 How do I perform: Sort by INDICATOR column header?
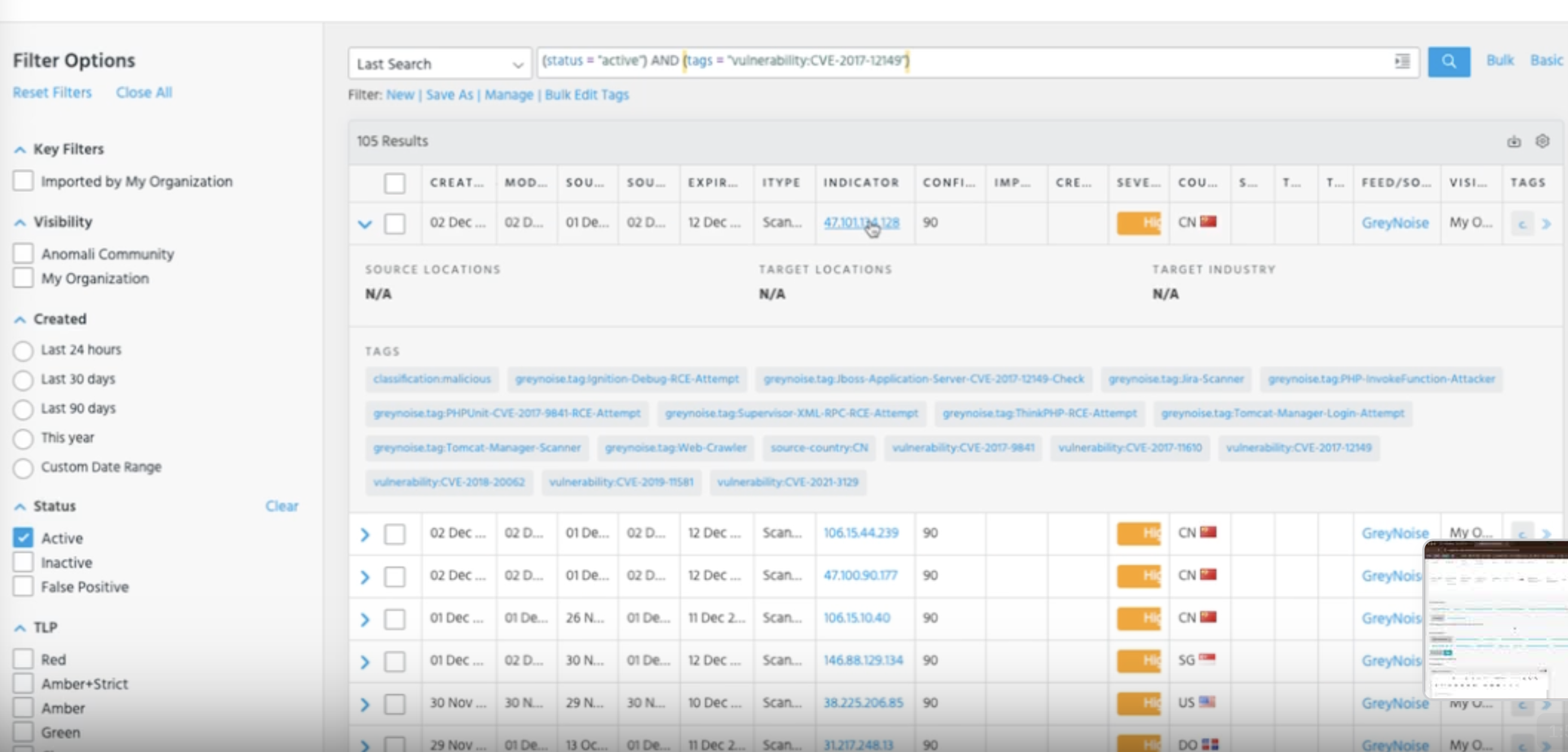click(x=861, y=182)
